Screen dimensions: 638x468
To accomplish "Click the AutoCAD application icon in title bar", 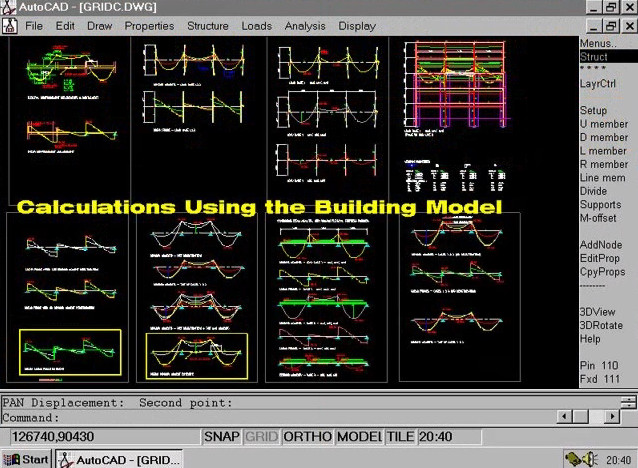I will coord(9,8).
